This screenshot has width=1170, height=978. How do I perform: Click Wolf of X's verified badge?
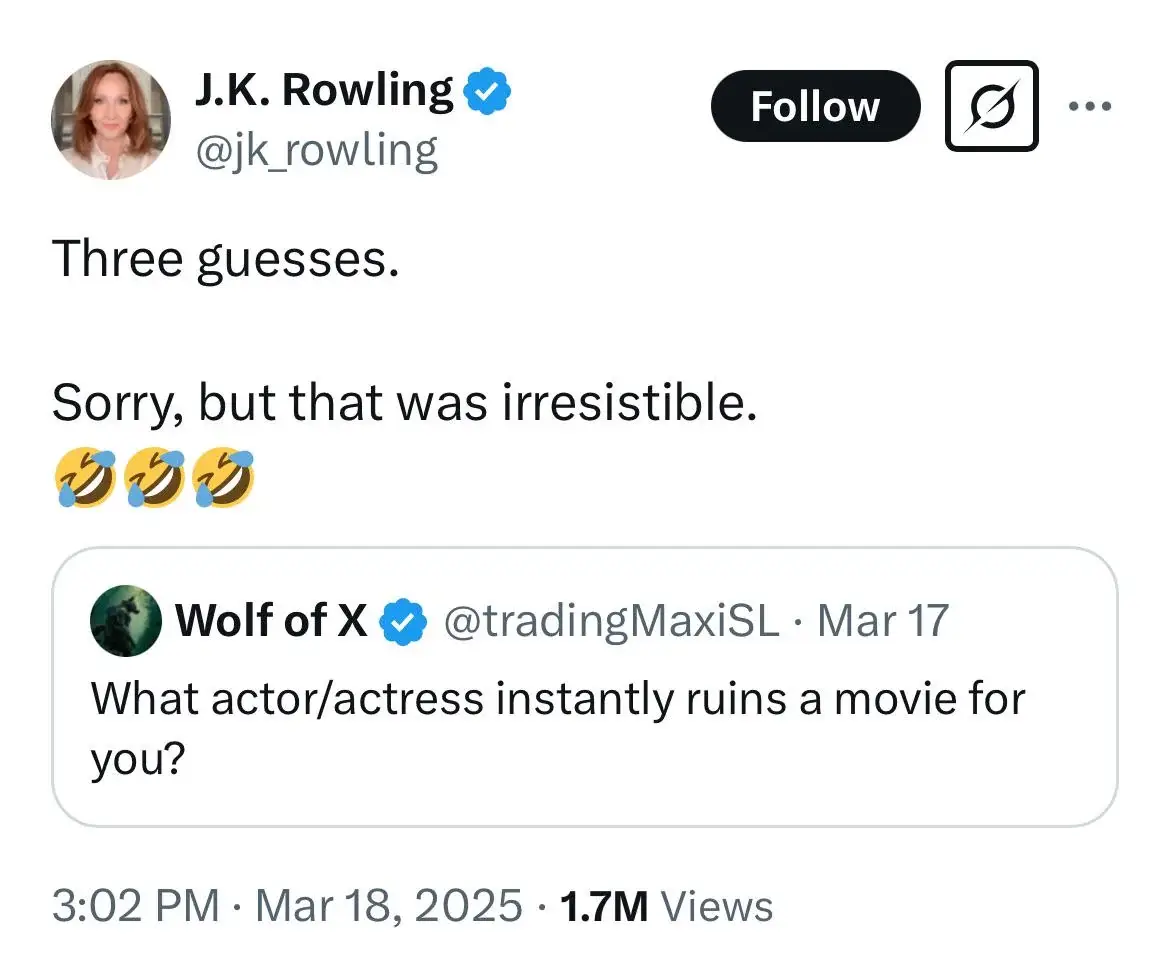click(x=404, y=620)
